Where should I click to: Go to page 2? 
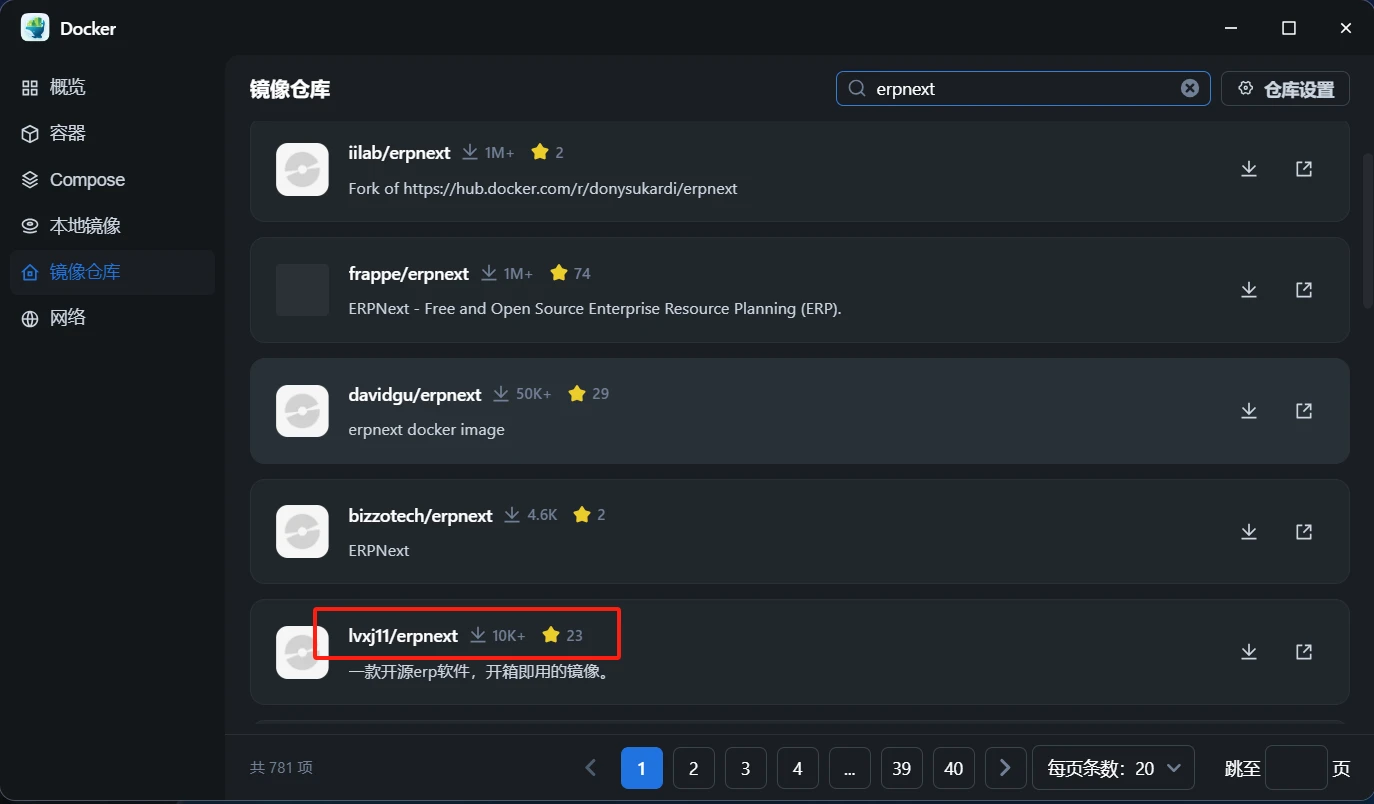point(694,768)
